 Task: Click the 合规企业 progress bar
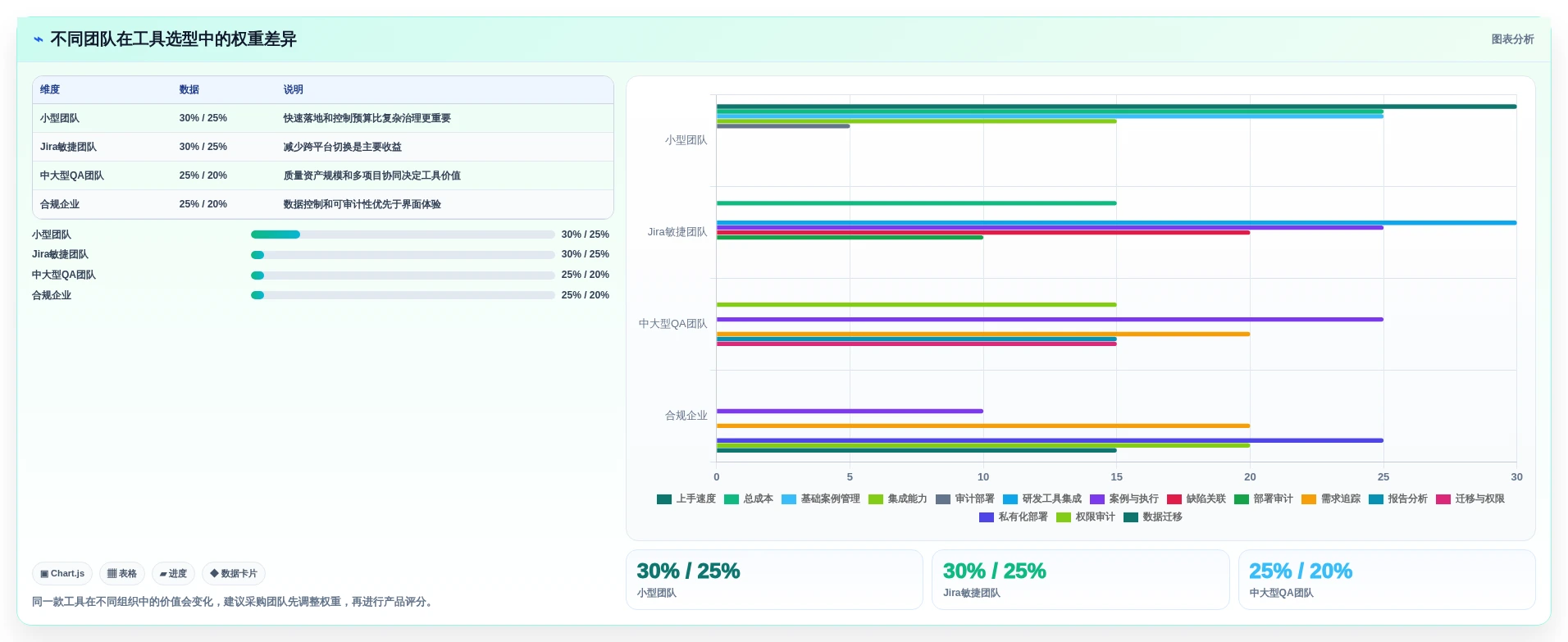pyautogui.click(x=403, y=295)
